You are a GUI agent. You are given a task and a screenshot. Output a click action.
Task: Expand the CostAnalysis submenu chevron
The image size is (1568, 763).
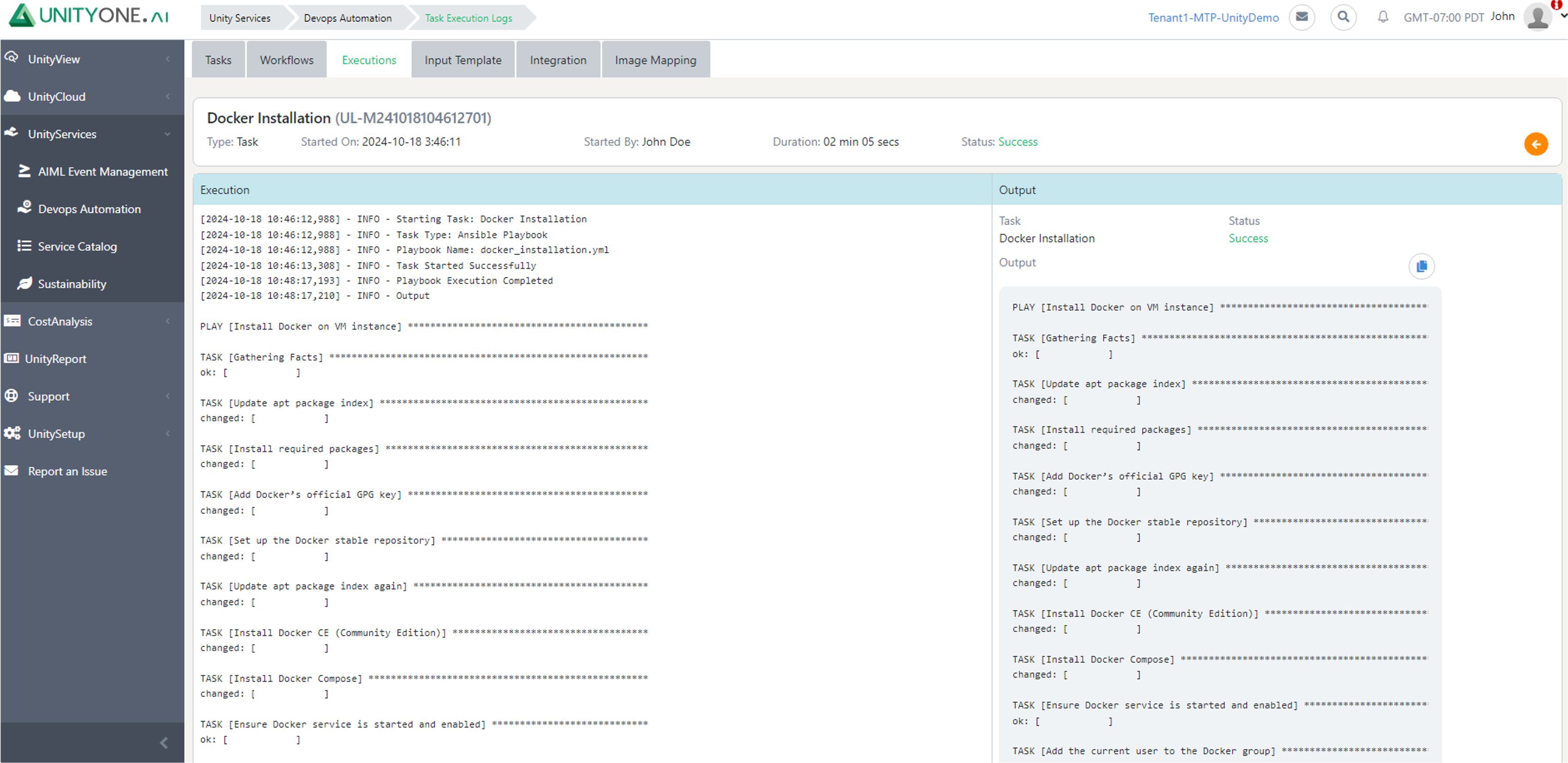point(168,321)
